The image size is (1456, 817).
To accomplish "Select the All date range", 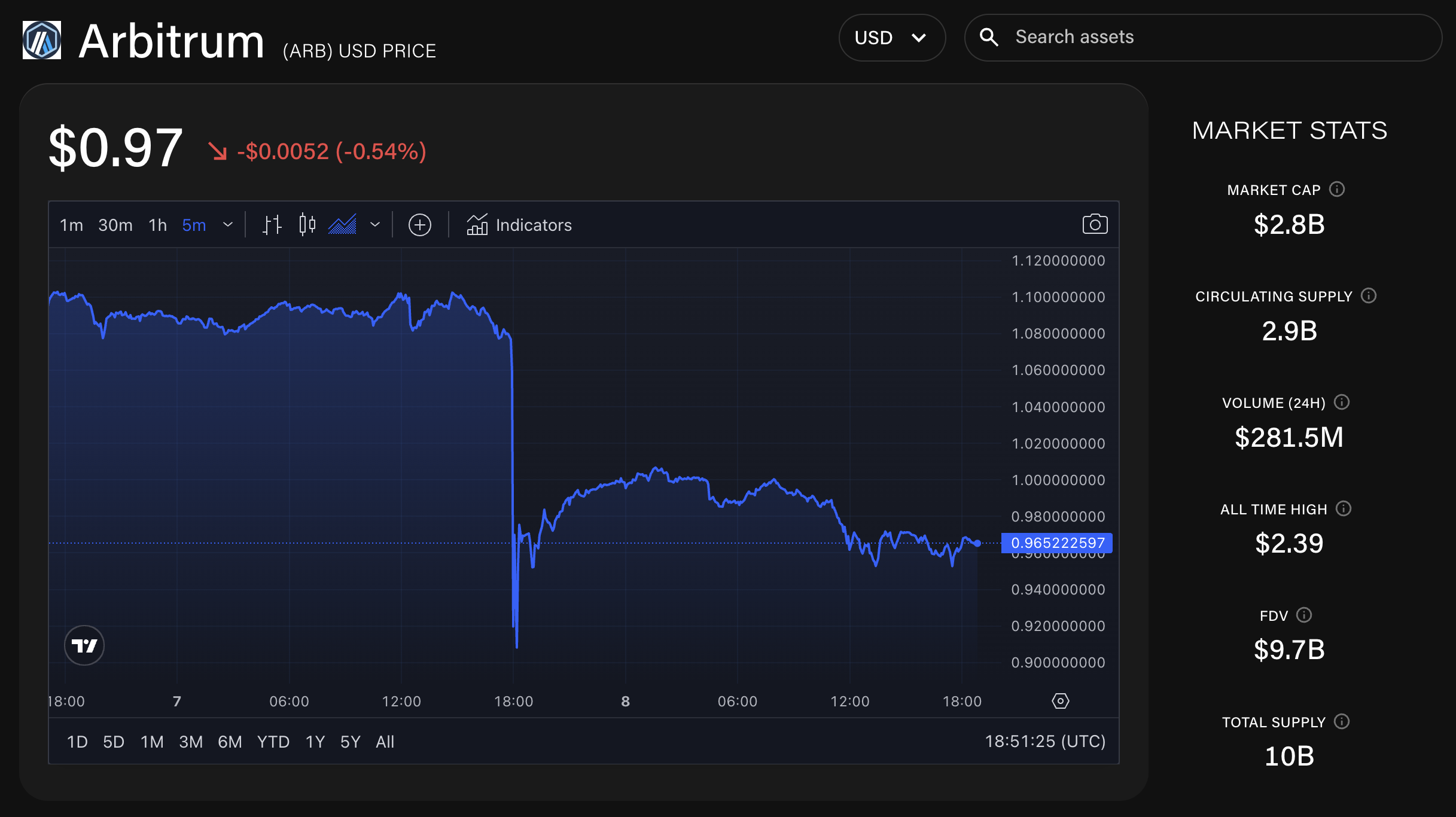I will pos(385,742).
